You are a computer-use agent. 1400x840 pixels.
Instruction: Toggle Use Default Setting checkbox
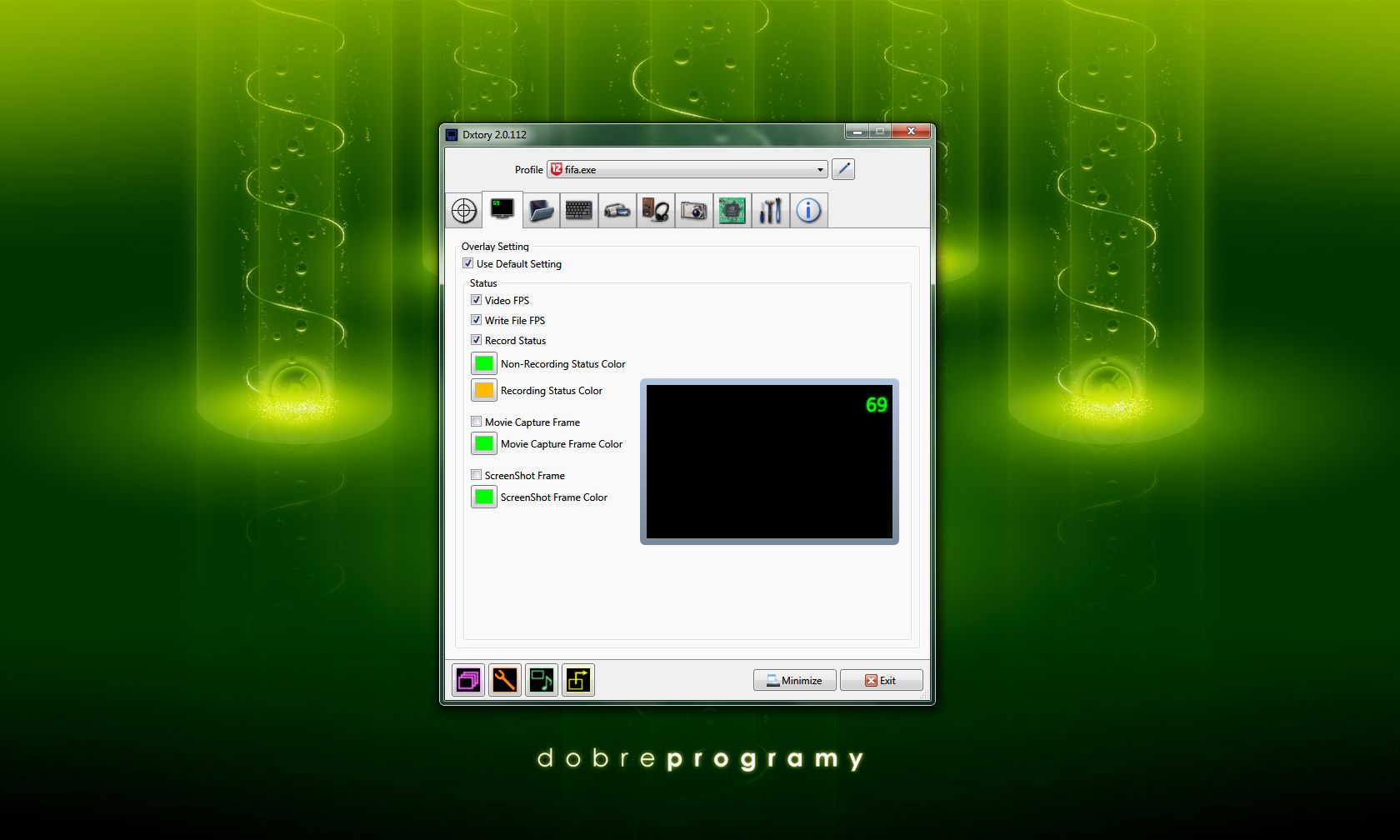[467, 263]
